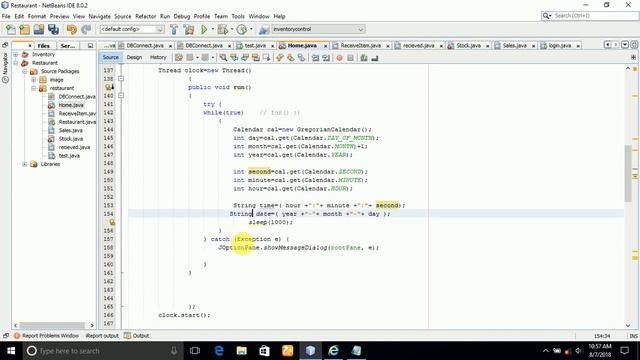Click the New Project toolbar icon
The image size is (640, 360).
point(24,29)
